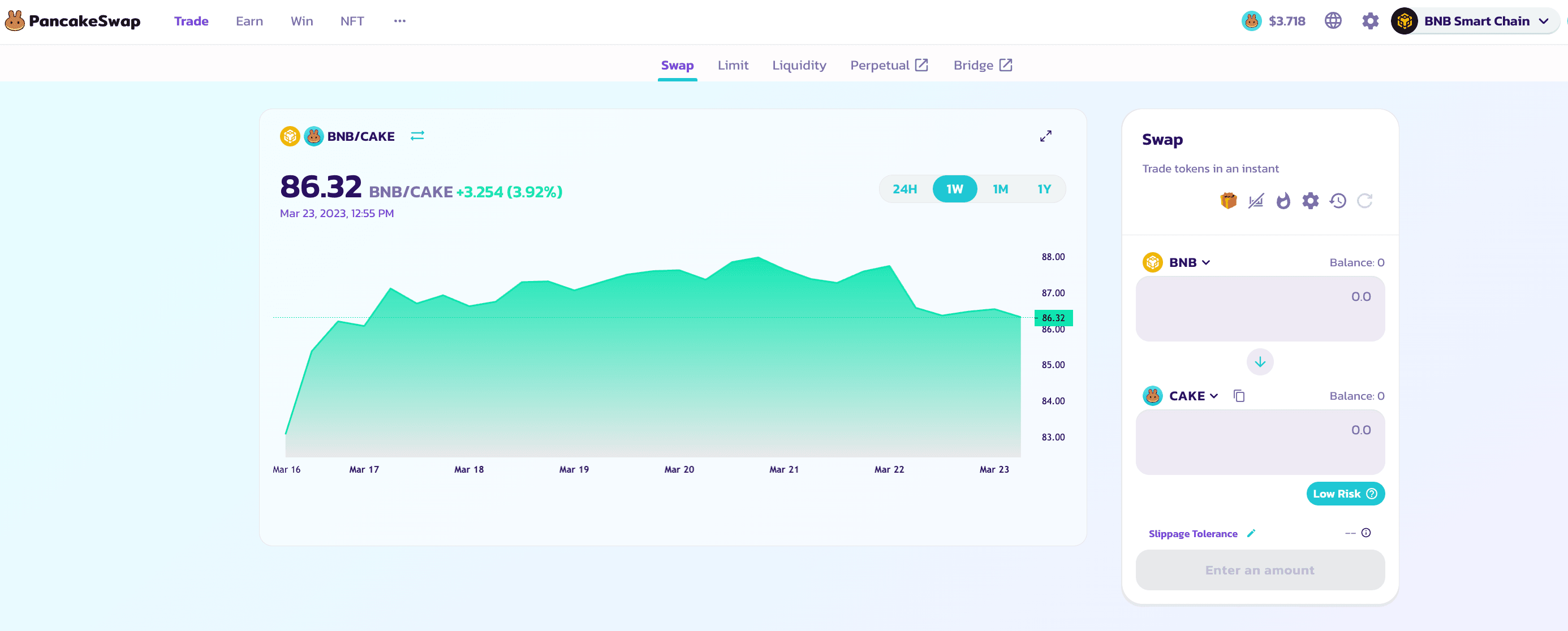Click the gift box icon in Swap panel

pyautogui.click(x=1229, y=201)
